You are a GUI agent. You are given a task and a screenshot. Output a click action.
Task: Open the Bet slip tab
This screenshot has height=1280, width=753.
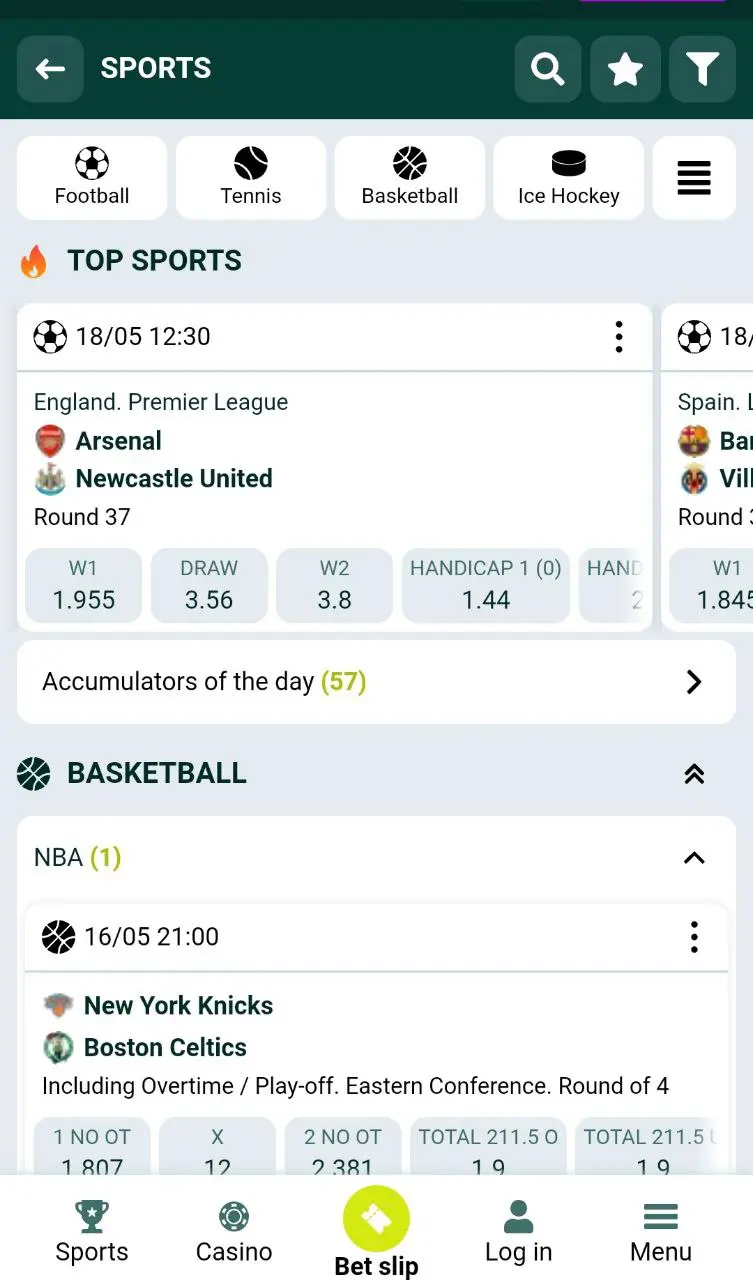coord(376,1232)
